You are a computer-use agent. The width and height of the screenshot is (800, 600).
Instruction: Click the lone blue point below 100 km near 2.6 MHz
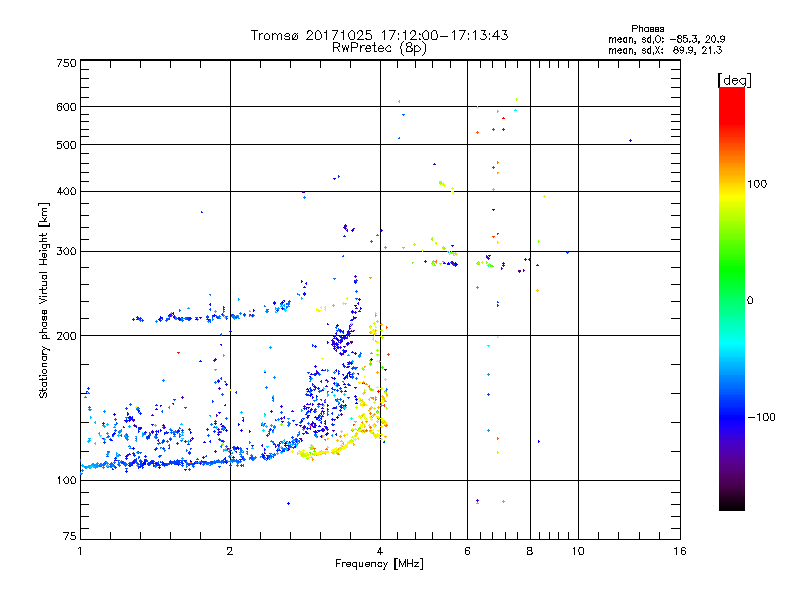click(x=288, y=504)
